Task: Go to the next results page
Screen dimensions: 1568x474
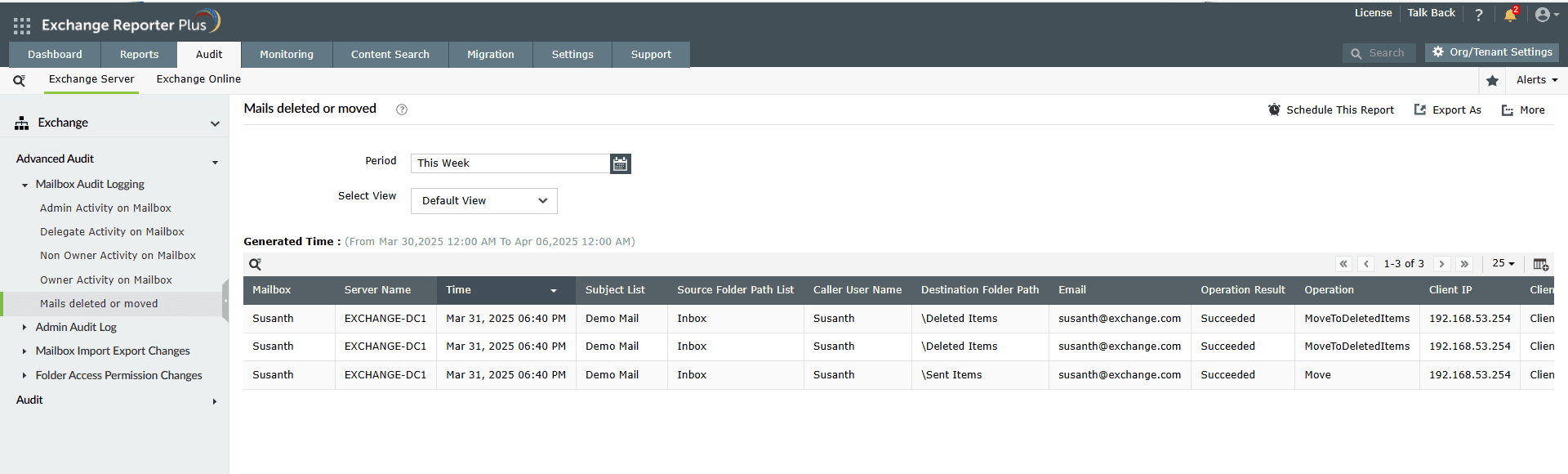Action: coord(1442,264)
